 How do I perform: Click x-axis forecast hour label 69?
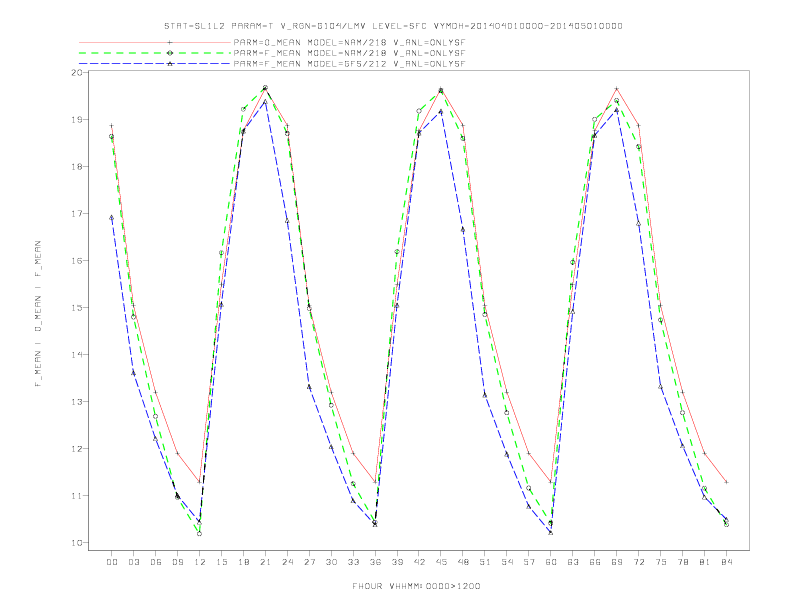(x=617, y=562)
